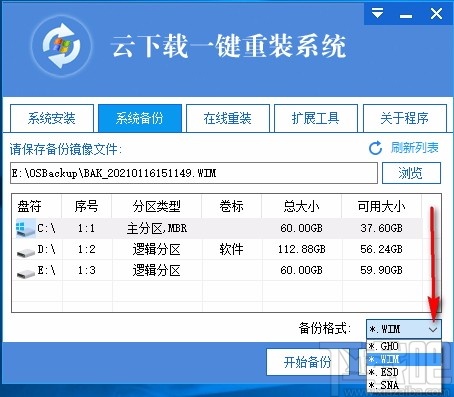The width and height of the screenshot is (454, 397).
Task: Click the 60.00GB total size in E:\ row
Action: tap(301, 270)
